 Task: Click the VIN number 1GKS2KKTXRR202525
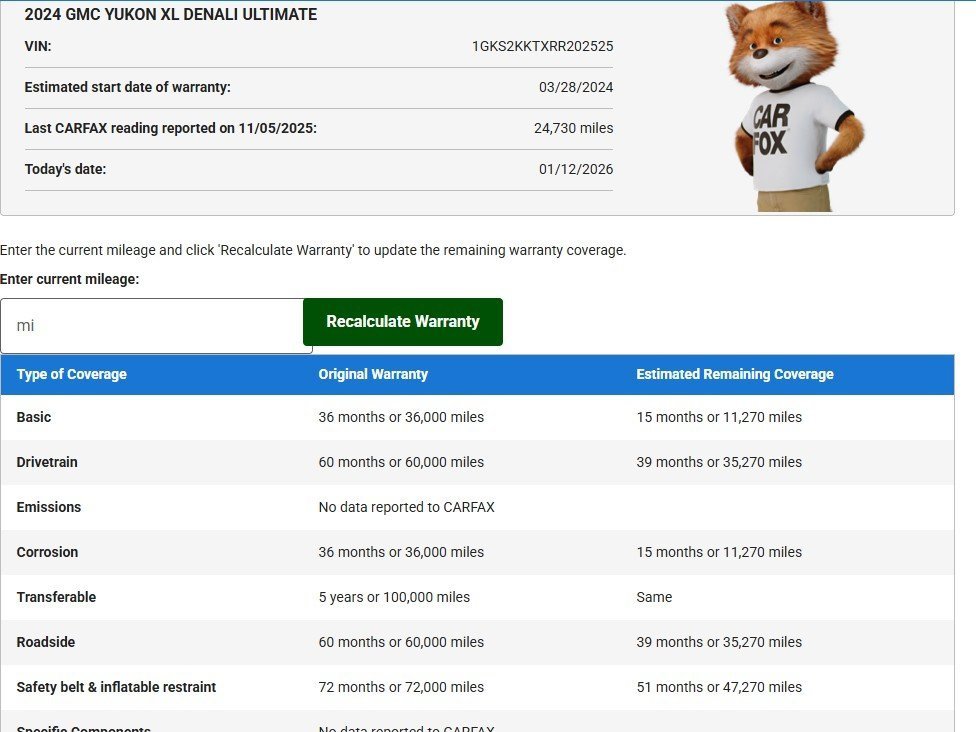pos(542,46)
